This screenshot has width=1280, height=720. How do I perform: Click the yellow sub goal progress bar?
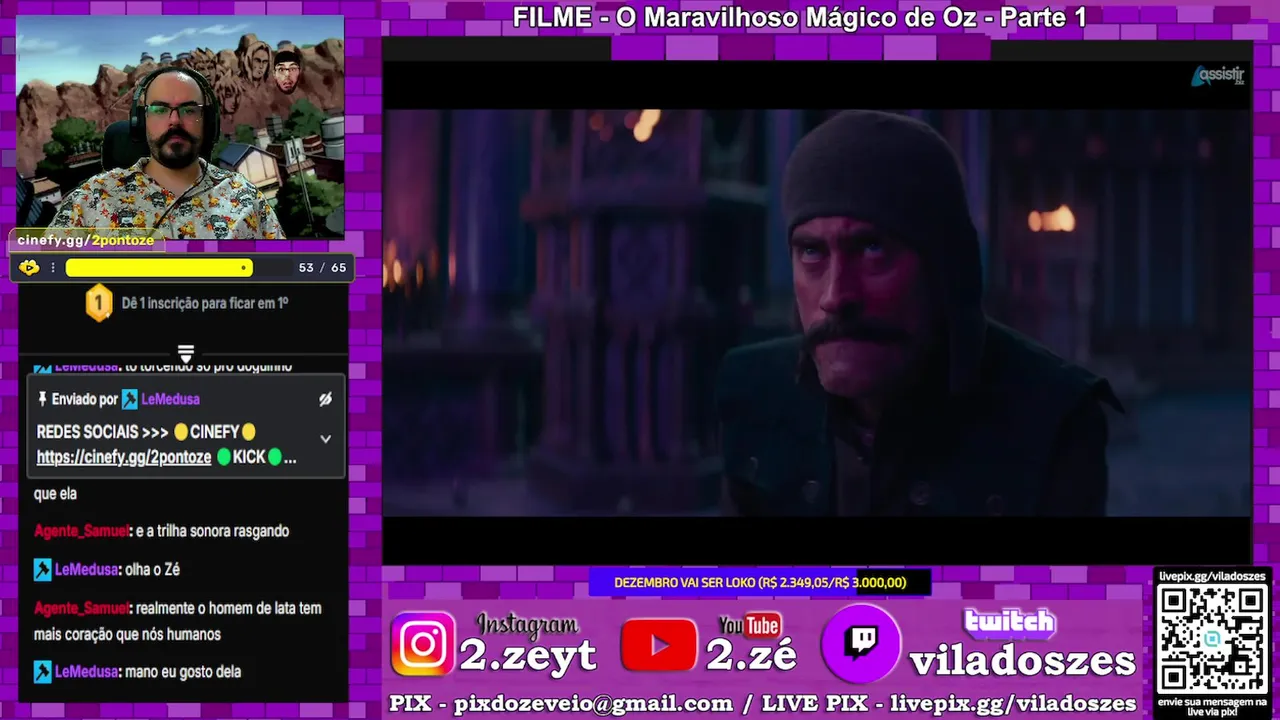pos(159,267)
